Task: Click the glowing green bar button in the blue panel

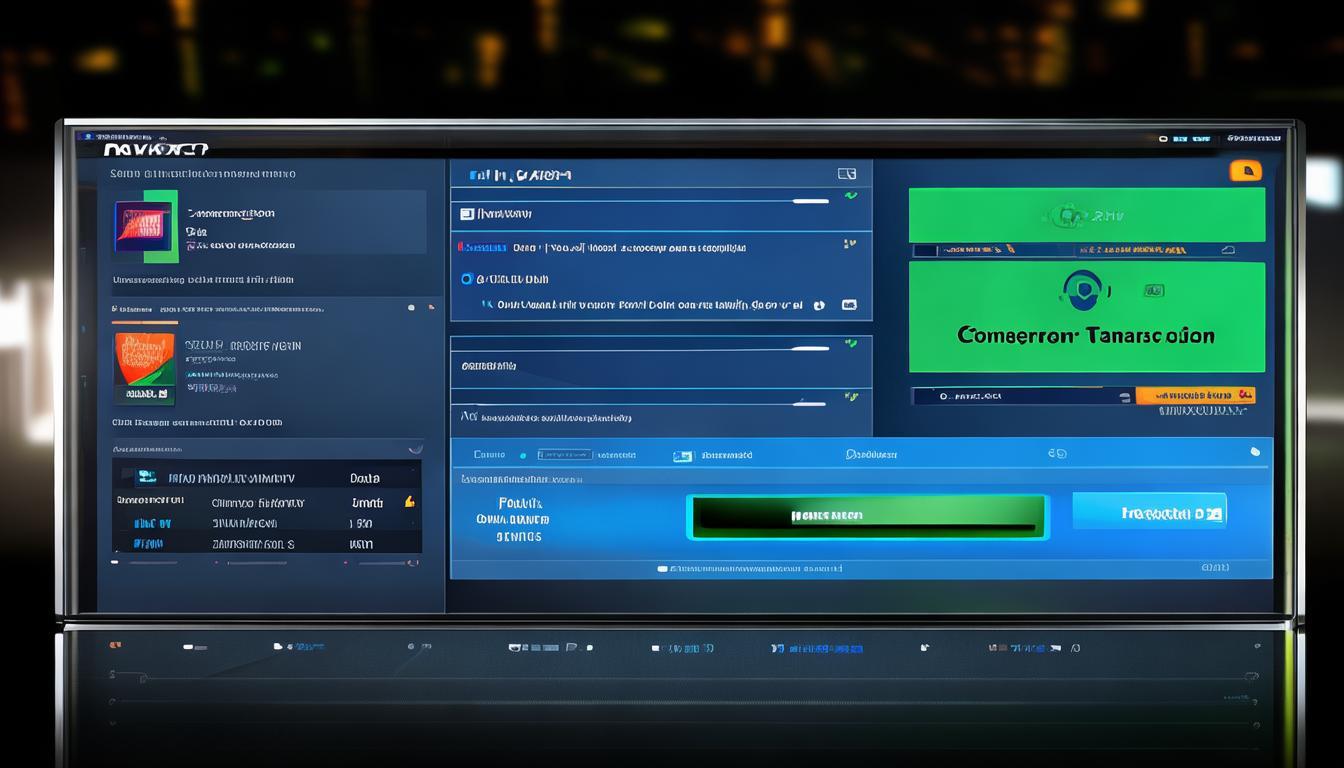Action: (867, 516)
